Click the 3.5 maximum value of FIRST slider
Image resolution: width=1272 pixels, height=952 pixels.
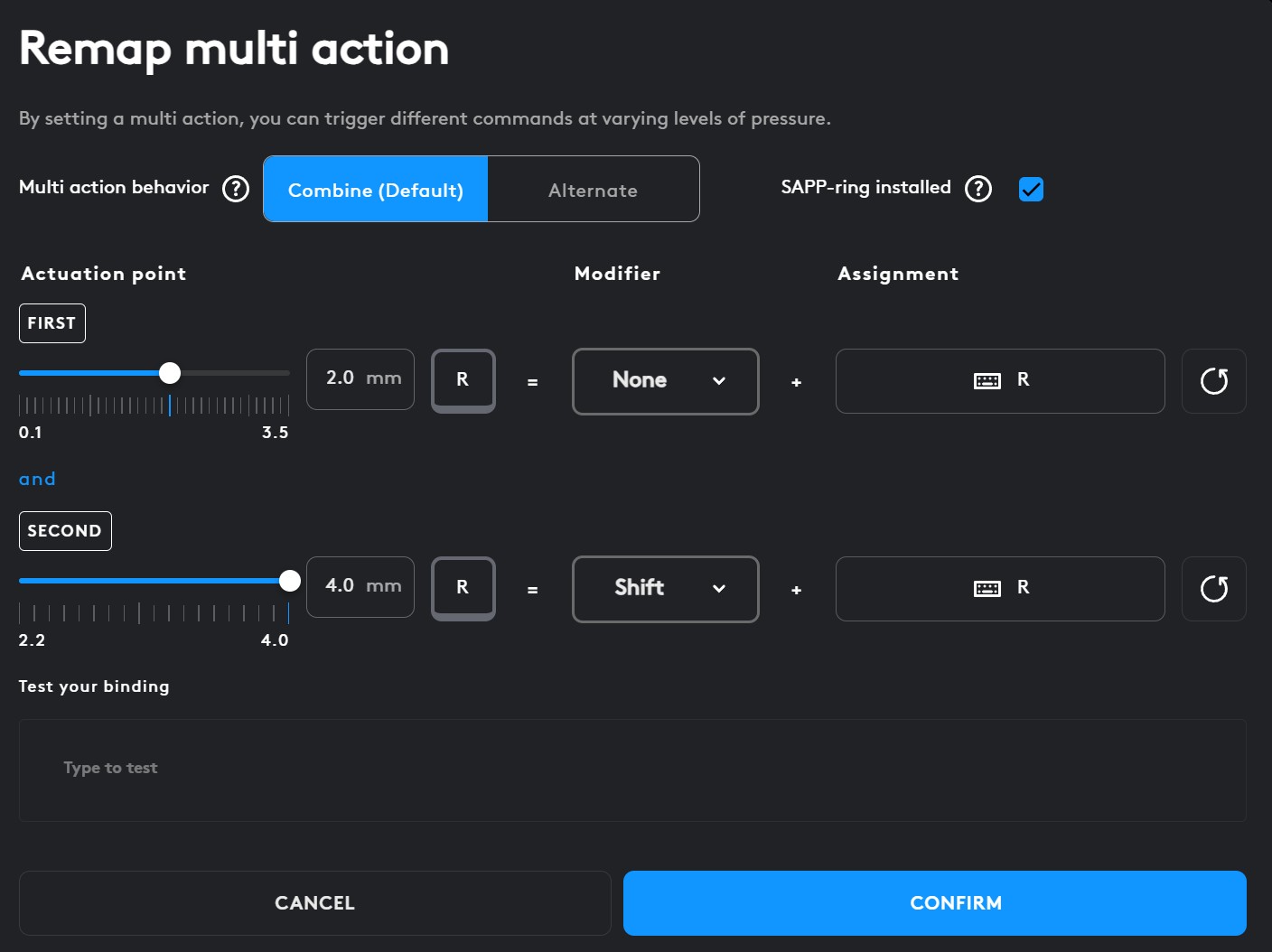pos(276,433)
